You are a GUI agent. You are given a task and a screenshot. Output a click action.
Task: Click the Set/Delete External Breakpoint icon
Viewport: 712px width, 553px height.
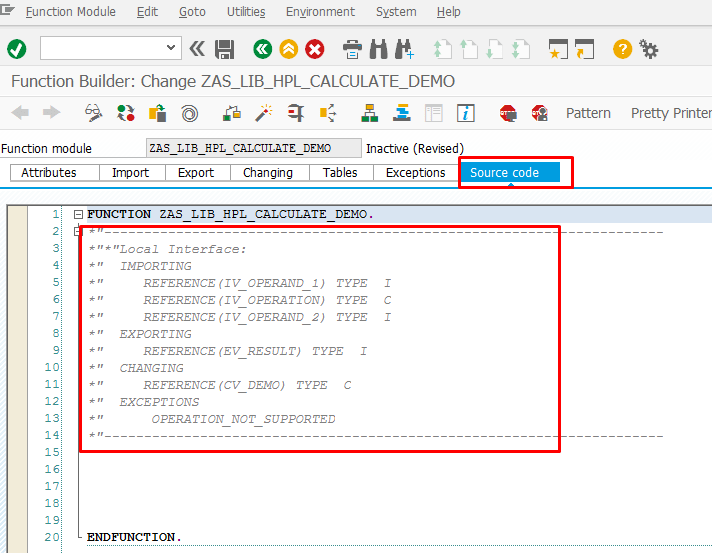coord(540,113)
